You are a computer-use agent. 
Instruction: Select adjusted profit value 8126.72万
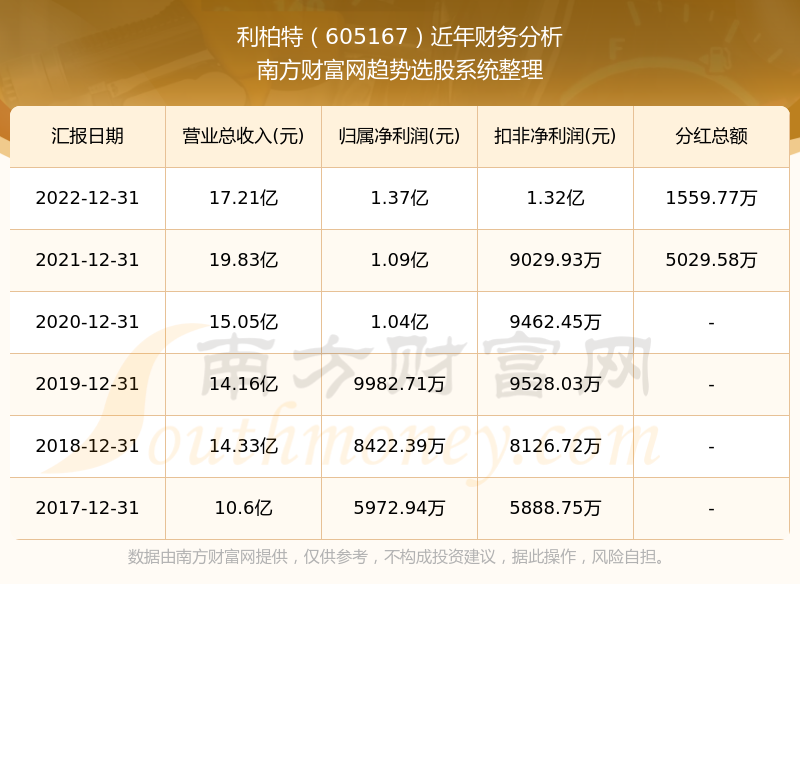(x=555, y=446)
